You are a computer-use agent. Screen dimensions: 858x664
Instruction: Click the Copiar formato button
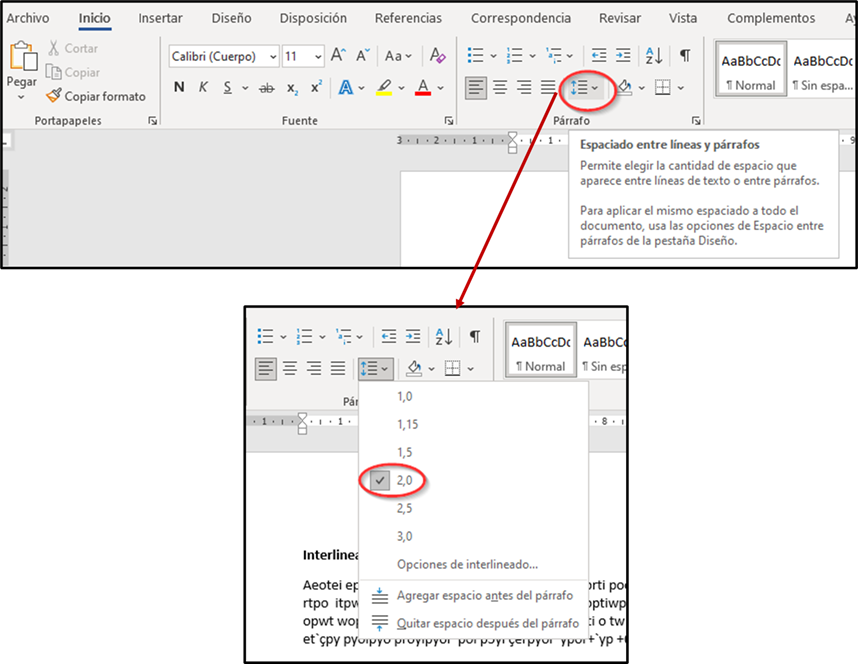point(96,96)
